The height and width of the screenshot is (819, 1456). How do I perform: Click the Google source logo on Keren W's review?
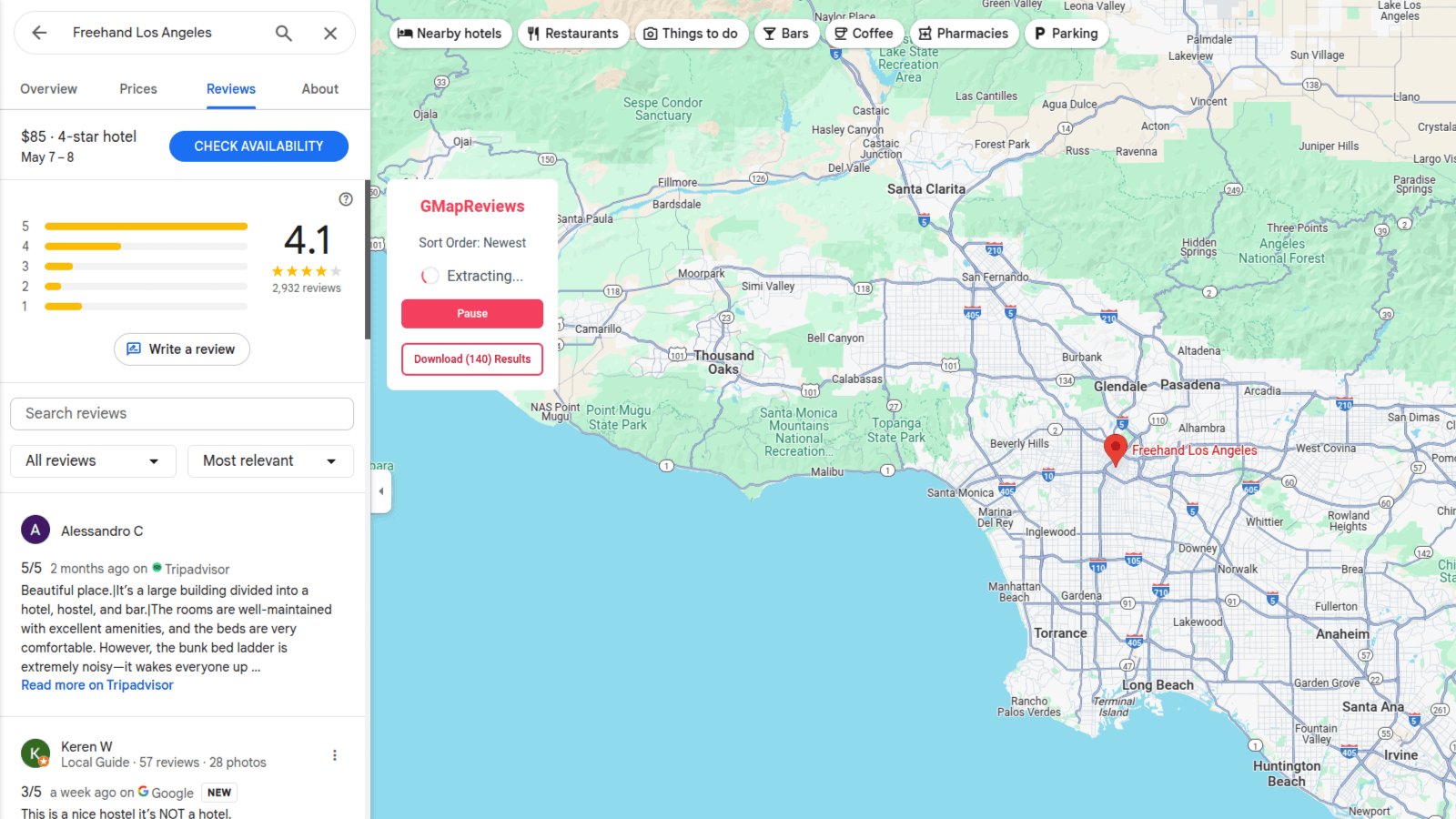(144, 792)
